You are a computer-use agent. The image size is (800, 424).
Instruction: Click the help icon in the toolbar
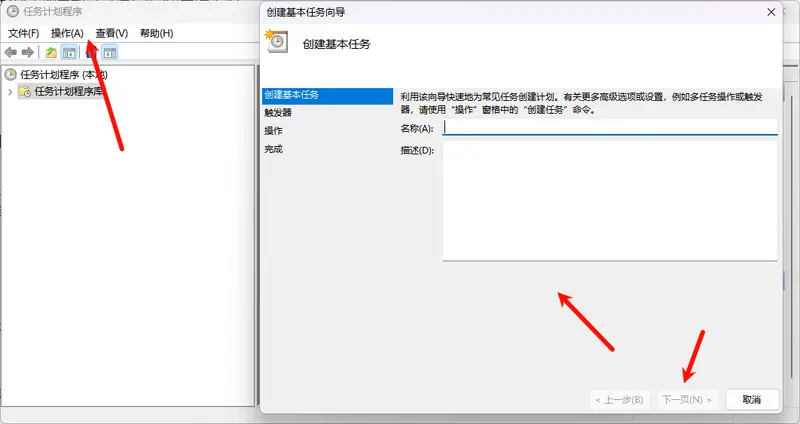pyautogui.click(x=90, y=52)
